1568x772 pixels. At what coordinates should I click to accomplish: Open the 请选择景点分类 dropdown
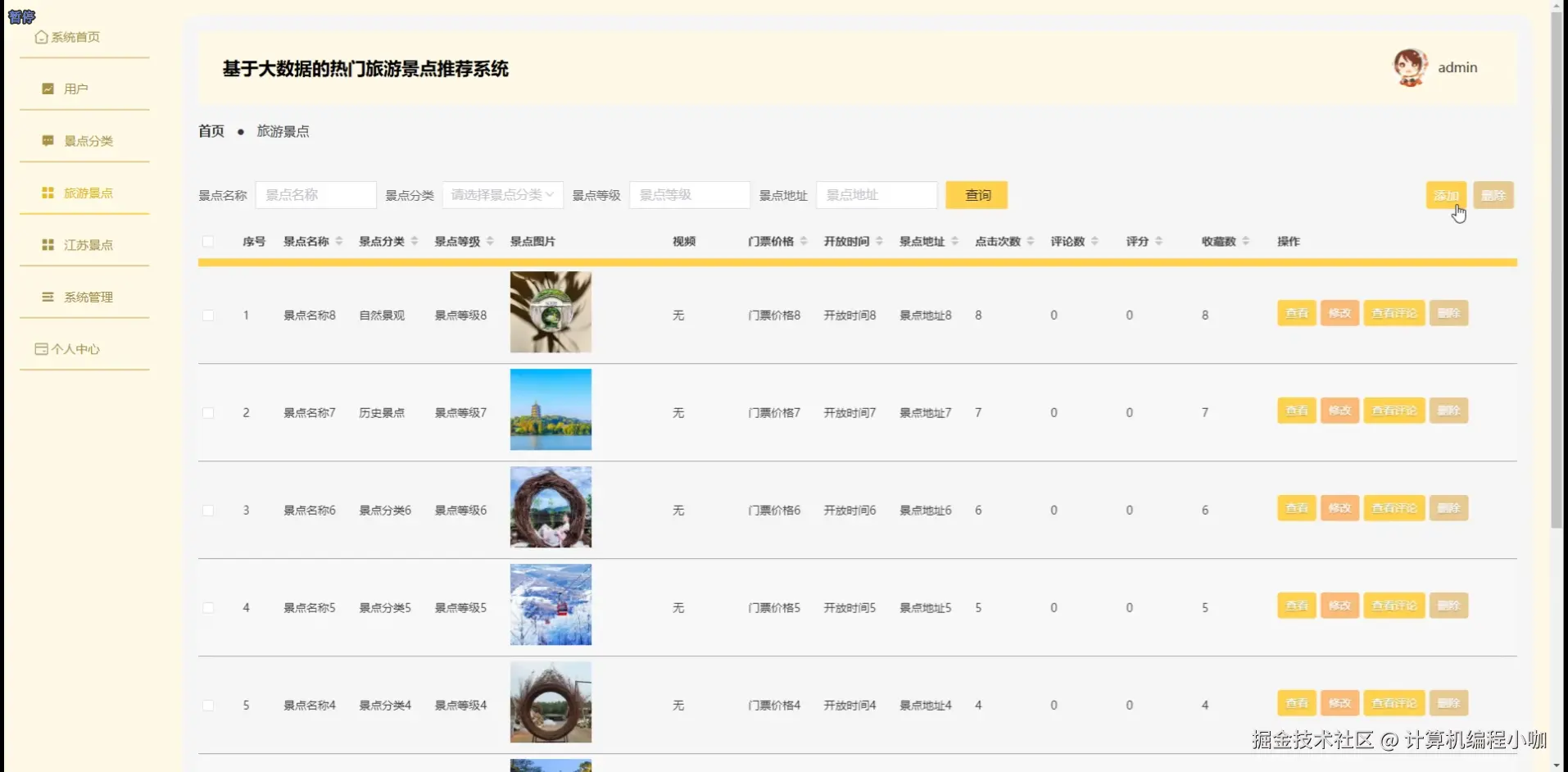(501, 195)
